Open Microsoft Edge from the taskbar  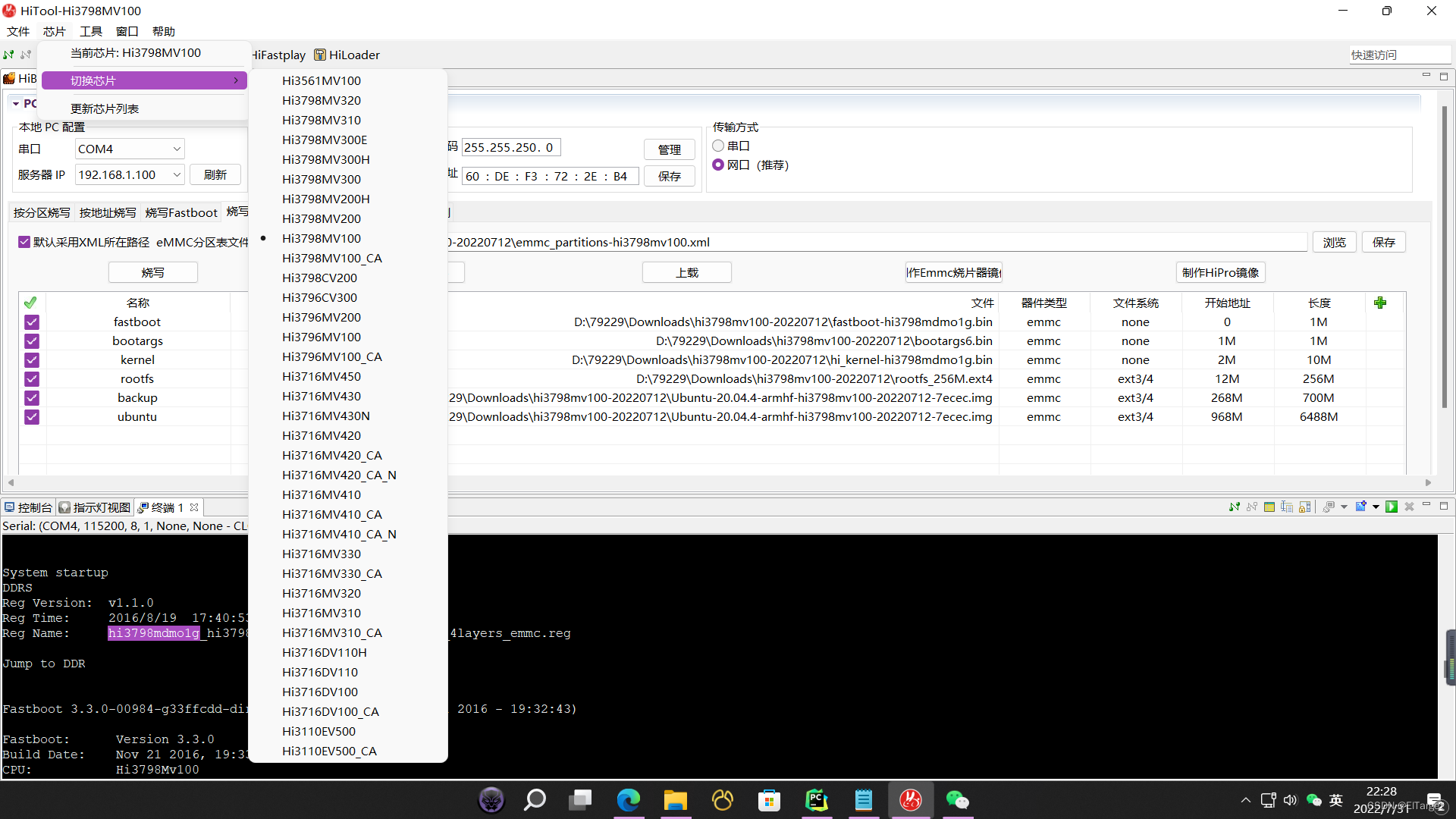(629, 799)
